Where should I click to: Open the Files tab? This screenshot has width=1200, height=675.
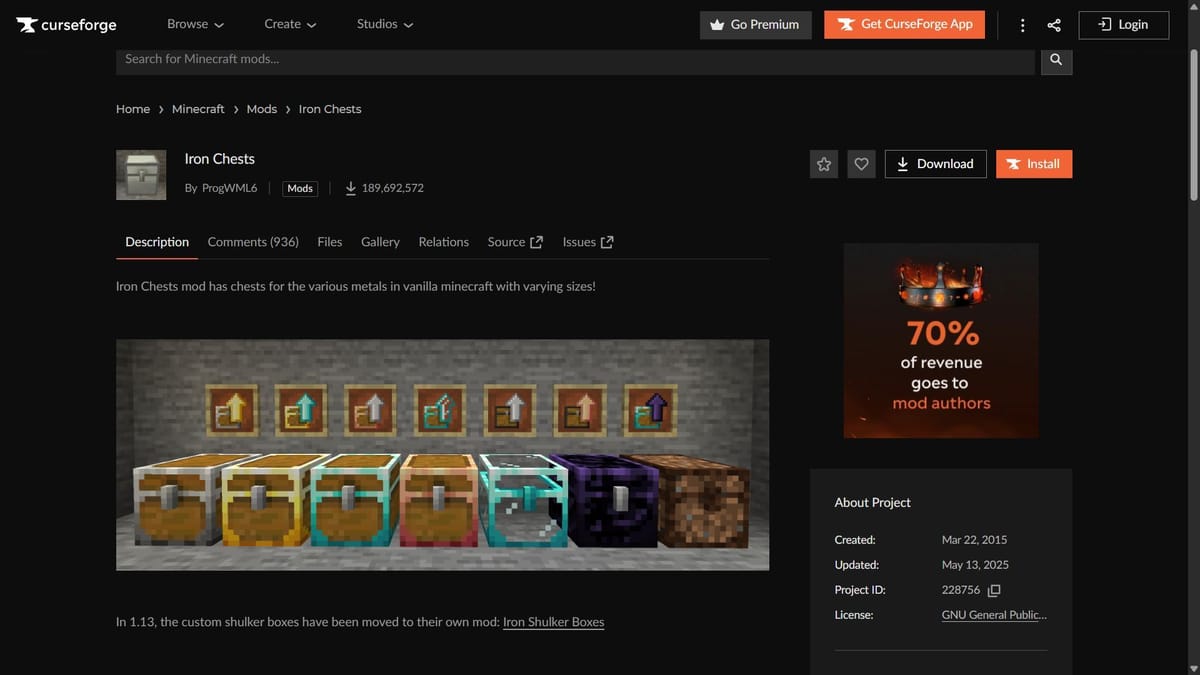(329, 241)
